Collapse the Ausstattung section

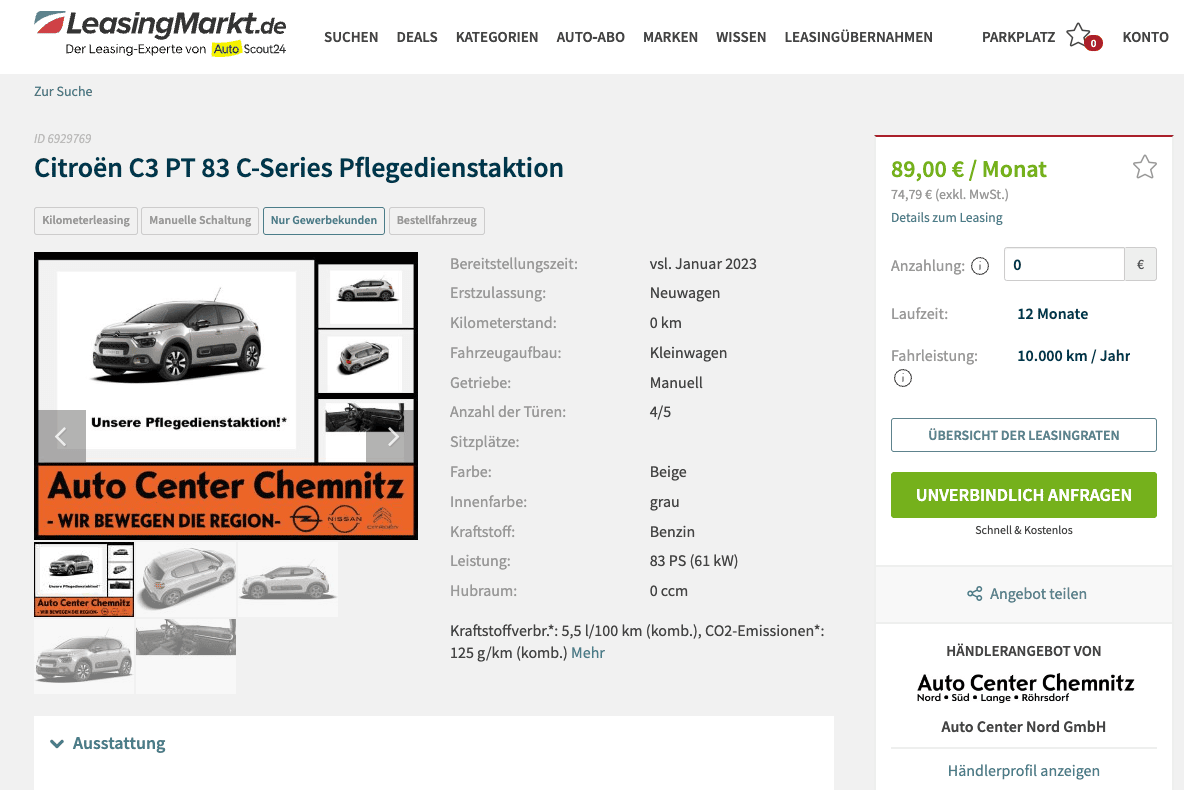pyautogui.click(x=108, y=743)
